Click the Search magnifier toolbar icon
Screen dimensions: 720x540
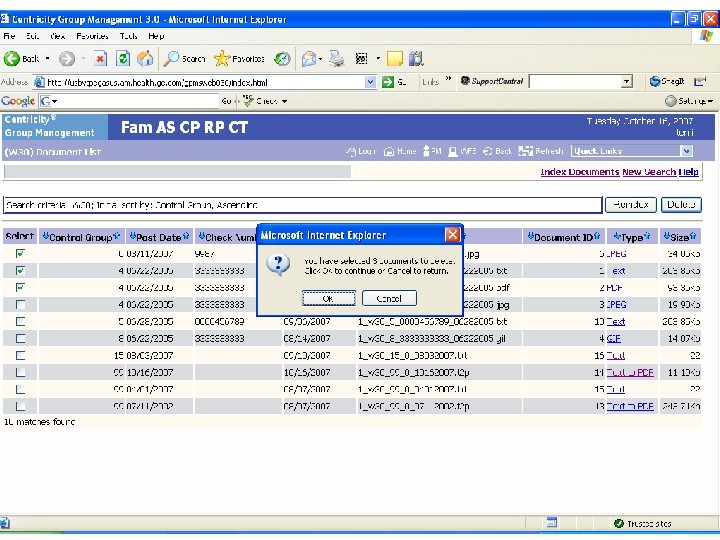171,59
